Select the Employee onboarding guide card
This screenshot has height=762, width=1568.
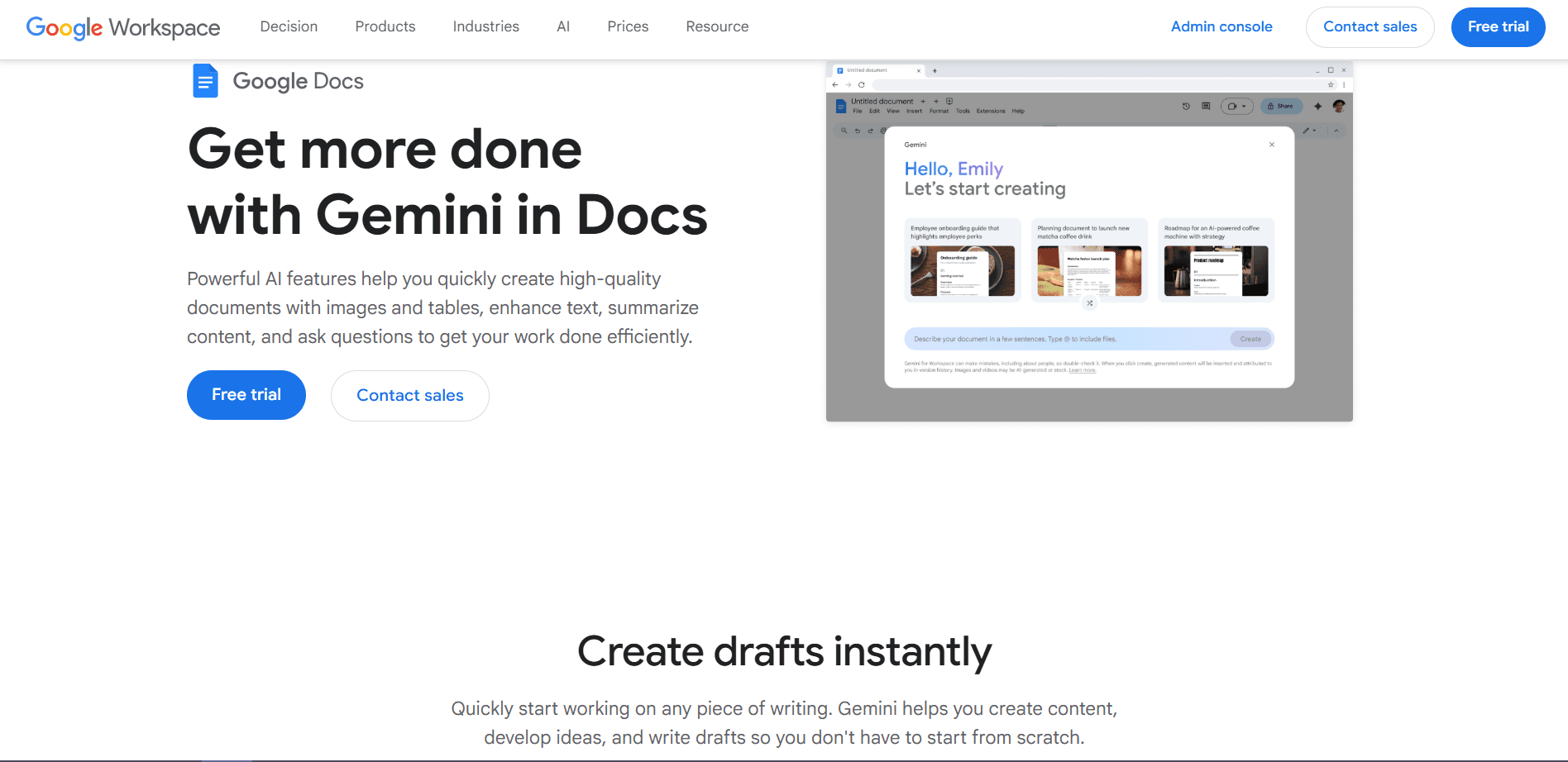963,260
